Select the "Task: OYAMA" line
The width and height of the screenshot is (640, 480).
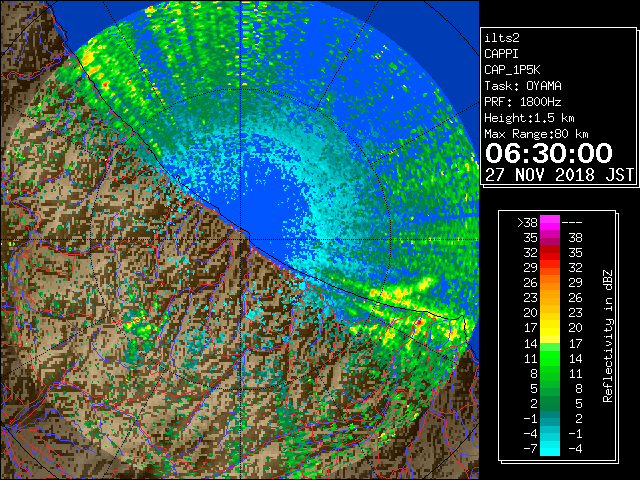pos(523,86)
